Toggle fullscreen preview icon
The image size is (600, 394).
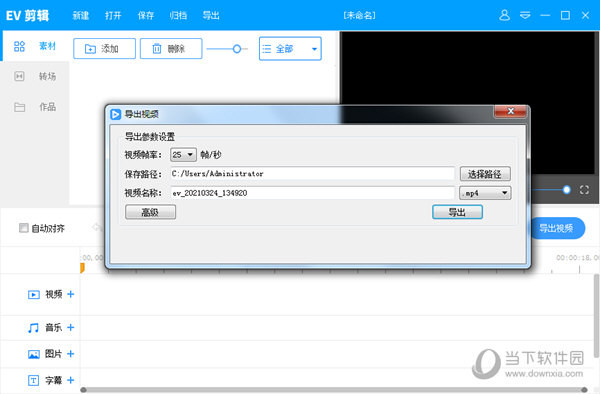coord(584,190)
